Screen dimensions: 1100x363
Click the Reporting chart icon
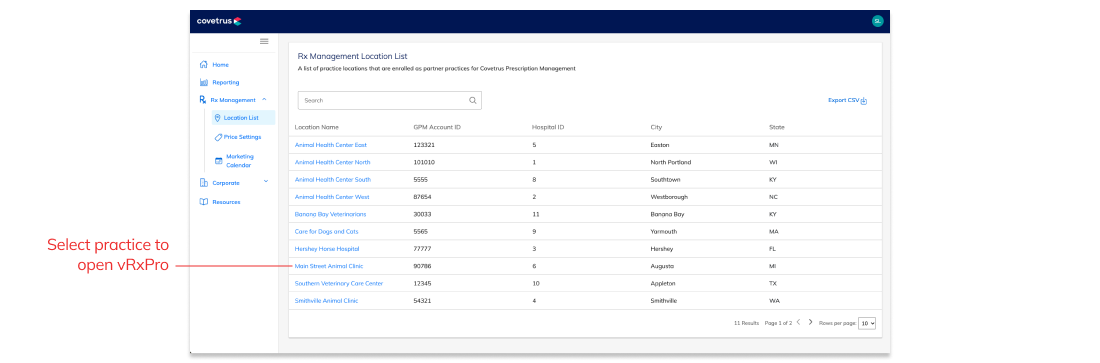[203, 82]
